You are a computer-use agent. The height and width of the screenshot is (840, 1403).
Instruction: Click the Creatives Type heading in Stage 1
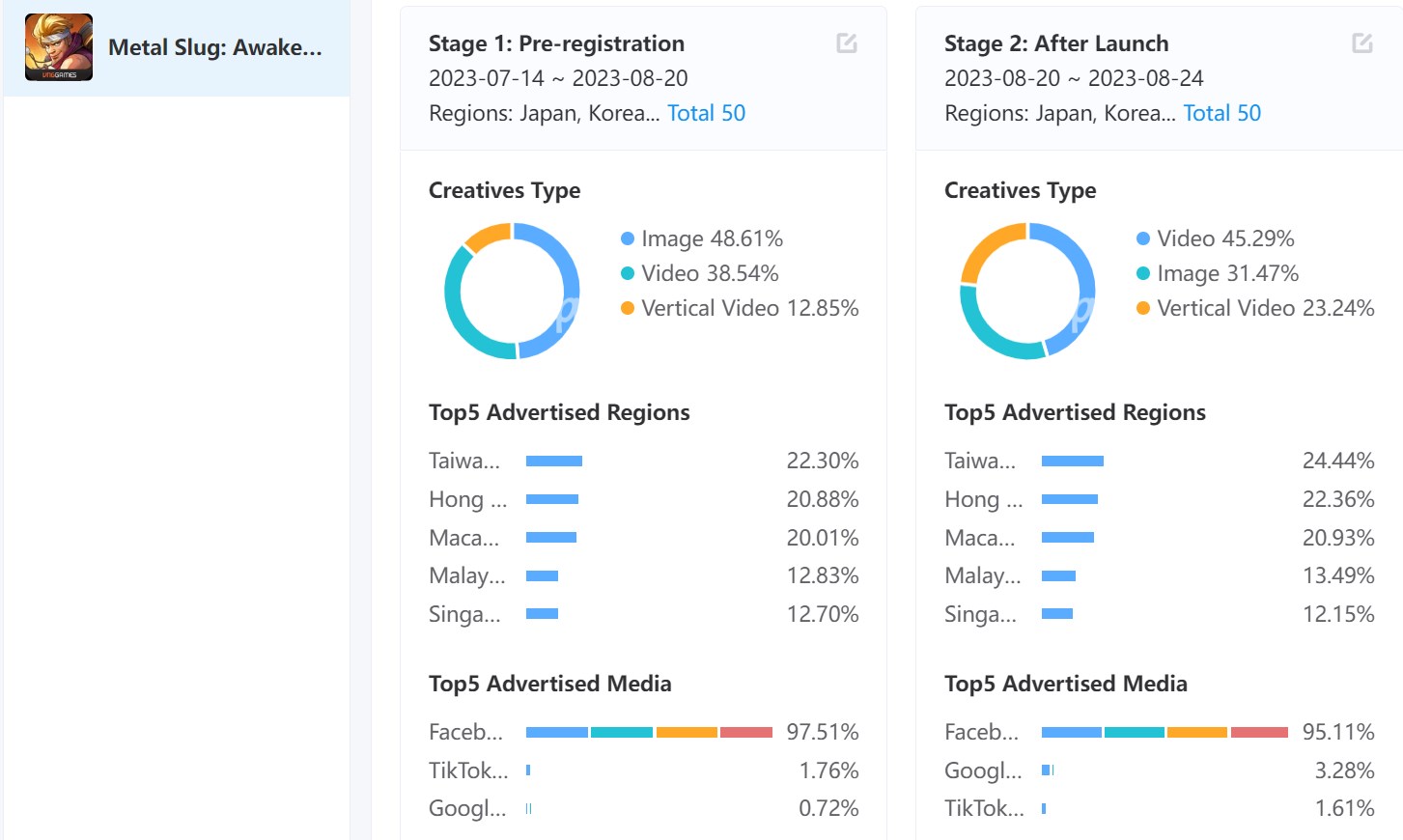[504, 190]
